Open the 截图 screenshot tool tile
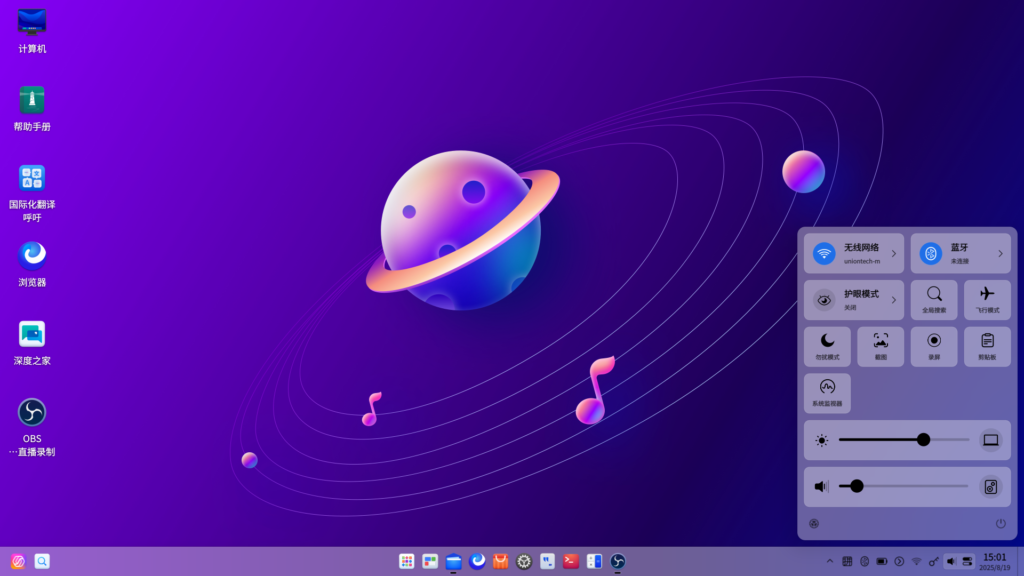Screen dimensions: 1024x576 point(880,346)
